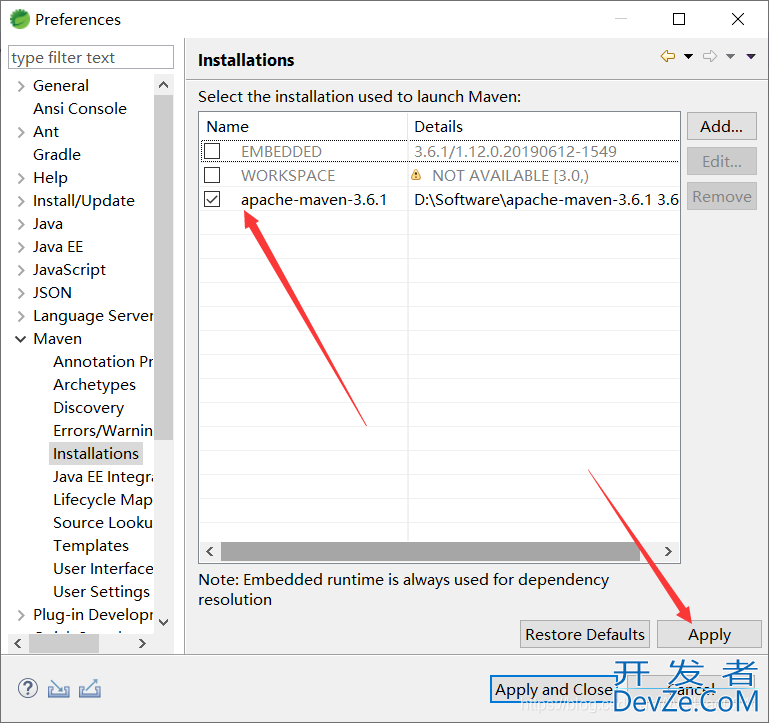Open the back history dropdown arrow
Viewport: 769px width, 723px height.
click(689, 56)
